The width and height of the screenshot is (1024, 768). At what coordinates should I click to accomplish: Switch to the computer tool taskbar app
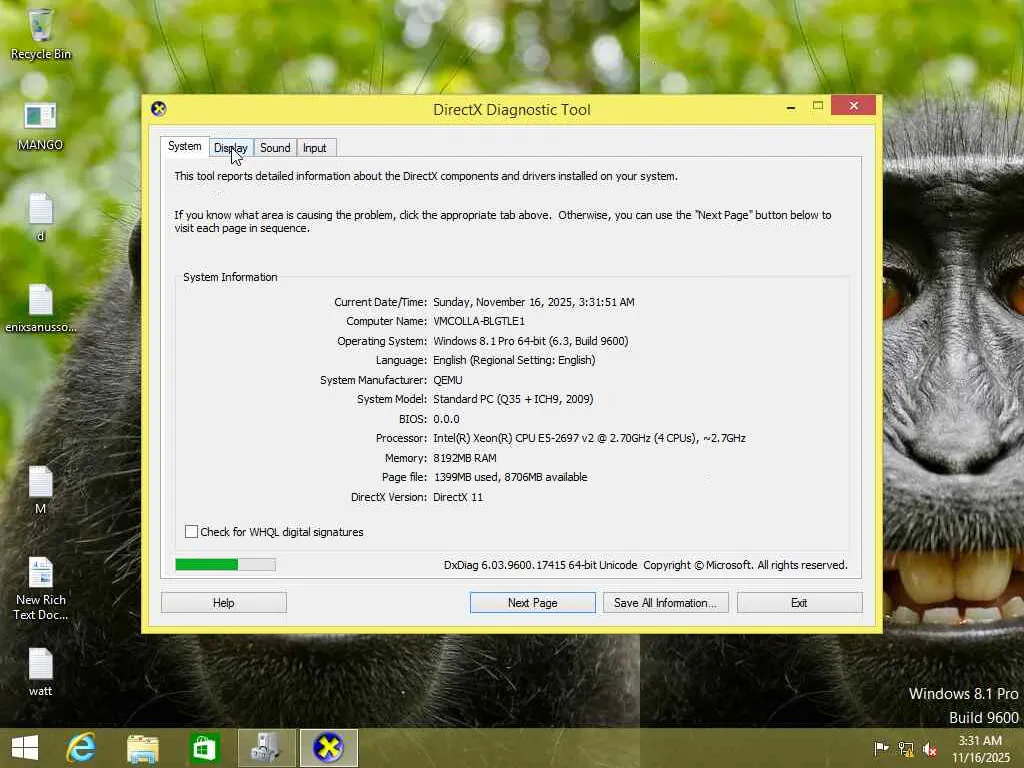pyautogui.click(x=266, y=748)
